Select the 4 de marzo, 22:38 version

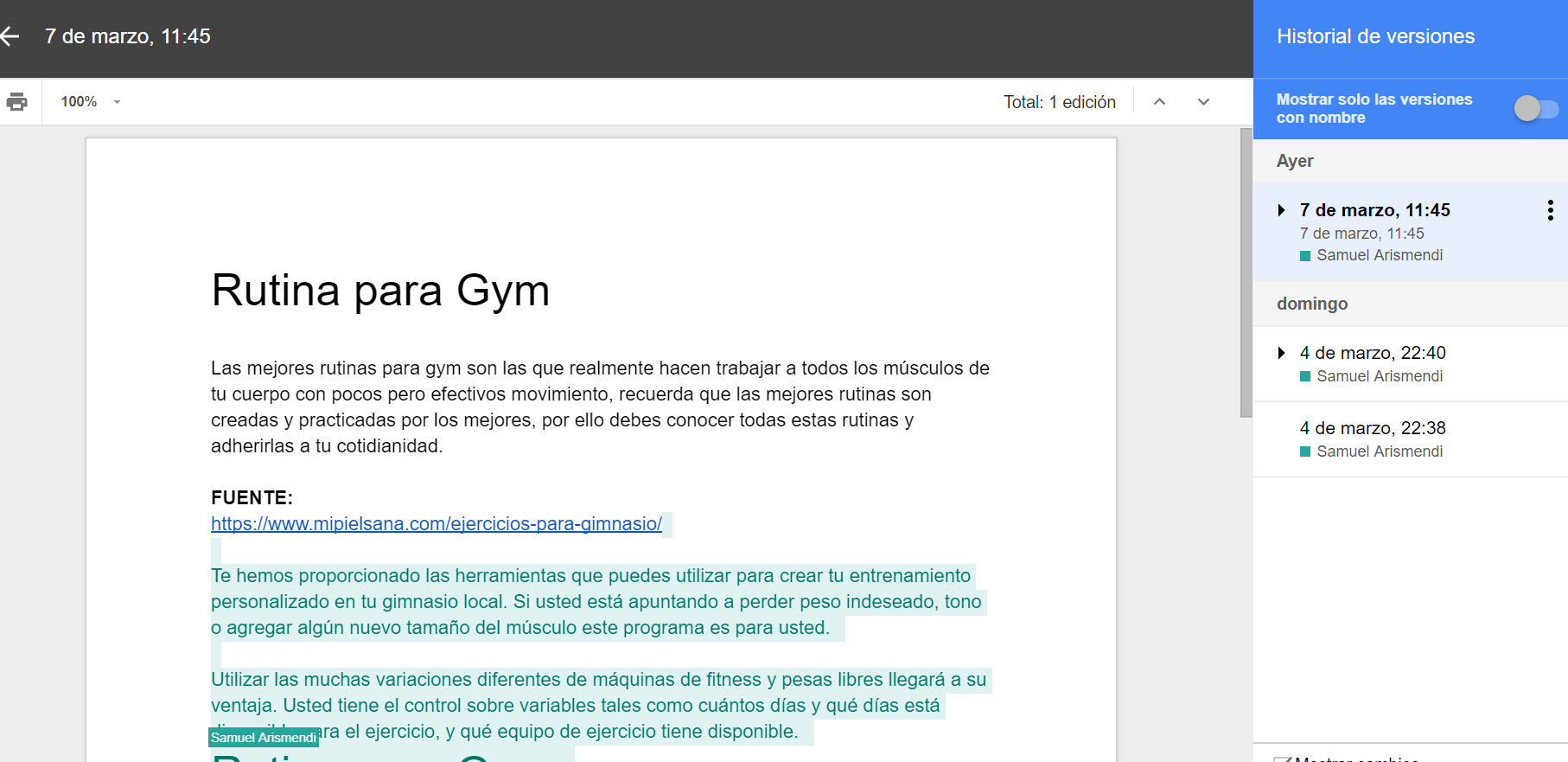pos(1411,439)
